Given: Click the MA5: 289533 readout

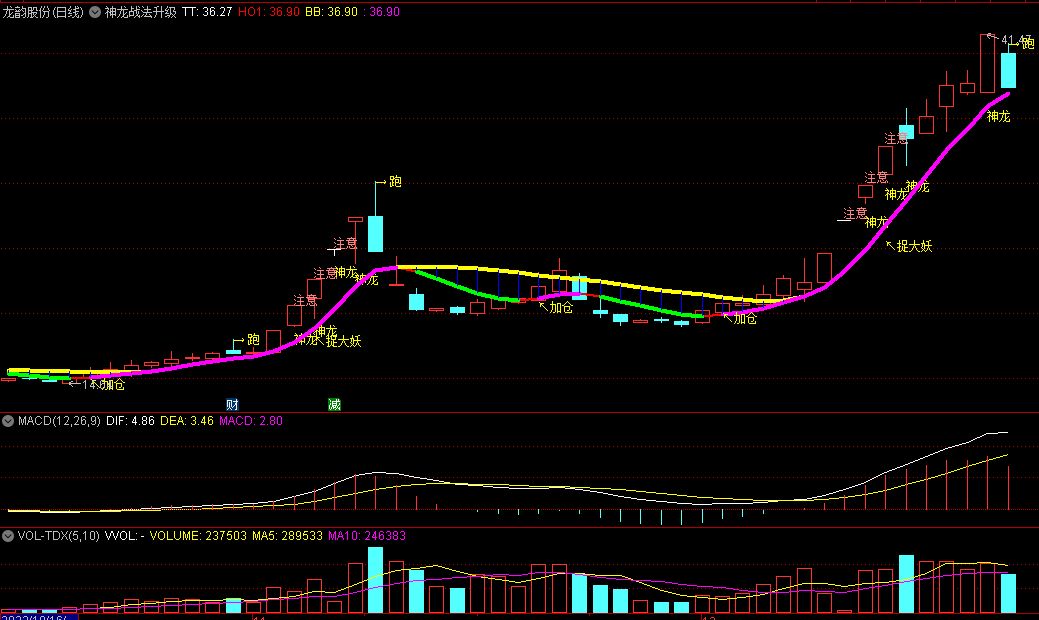Looking at the screenshot, I should point(287,536).
